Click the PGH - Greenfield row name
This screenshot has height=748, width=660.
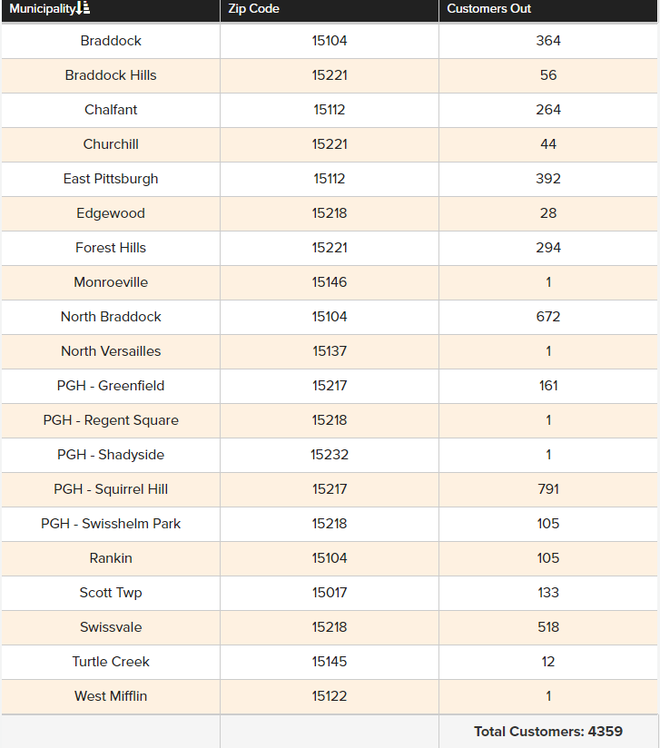[x=111, y=386]
